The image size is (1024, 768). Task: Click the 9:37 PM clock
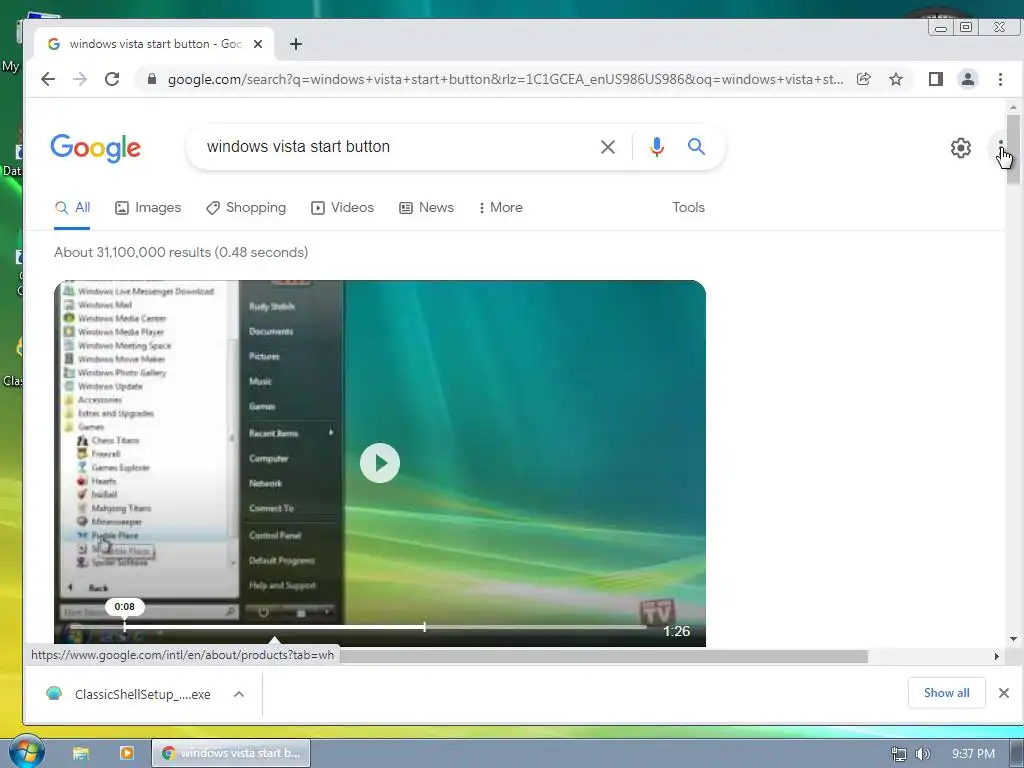(x=973, y=754)
